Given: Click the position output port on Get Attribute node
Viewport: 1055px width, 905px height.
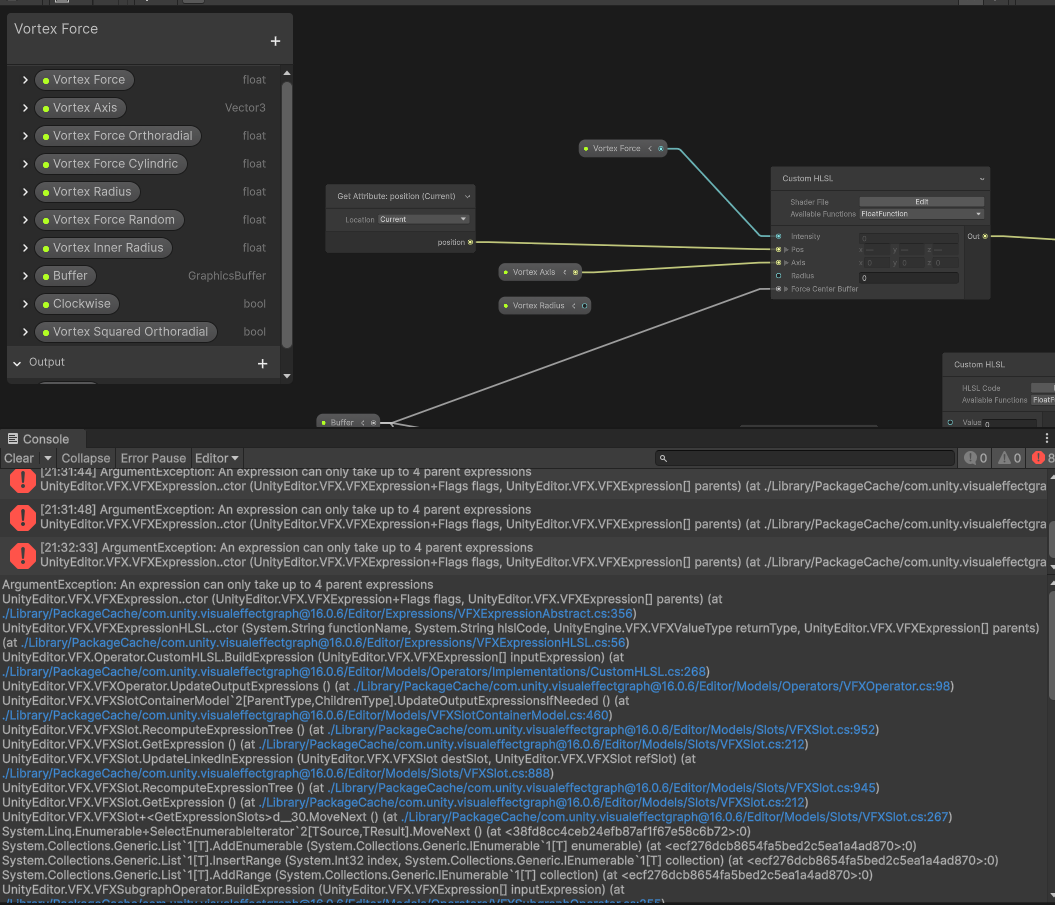Looking at the screenshot, I should [469, 241].
